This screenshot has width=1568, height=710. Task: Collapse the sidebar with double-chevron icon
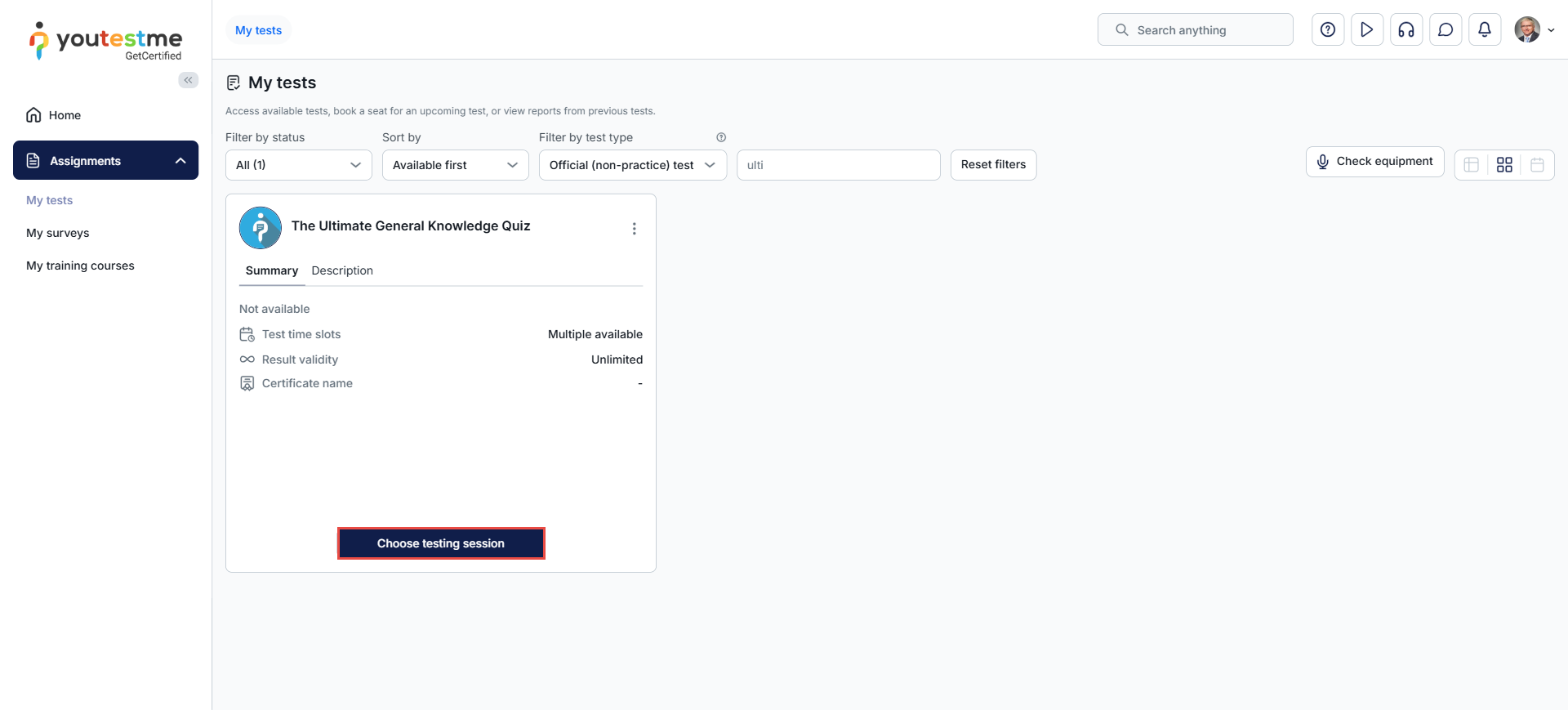point(189,80)
